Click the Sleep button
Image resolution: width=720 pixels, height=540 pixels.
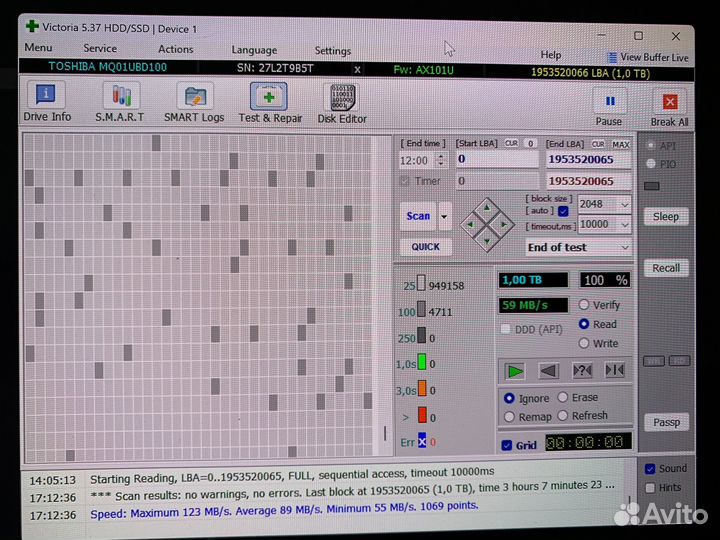tap(665, 217)
